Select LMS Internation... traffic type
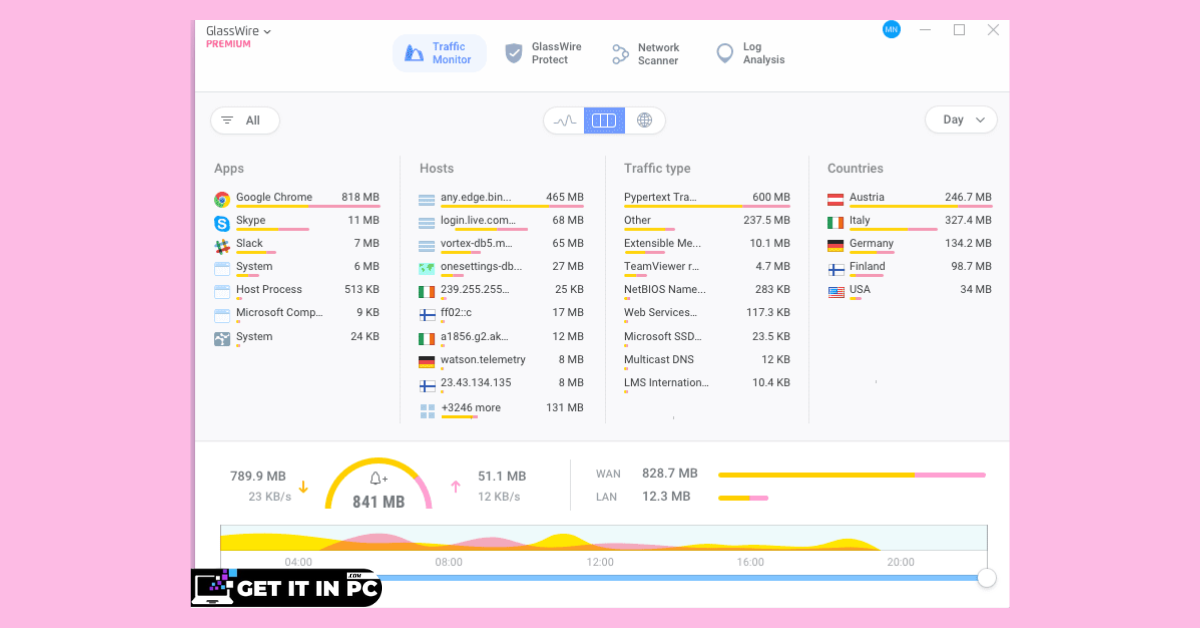 pos(707,383)
